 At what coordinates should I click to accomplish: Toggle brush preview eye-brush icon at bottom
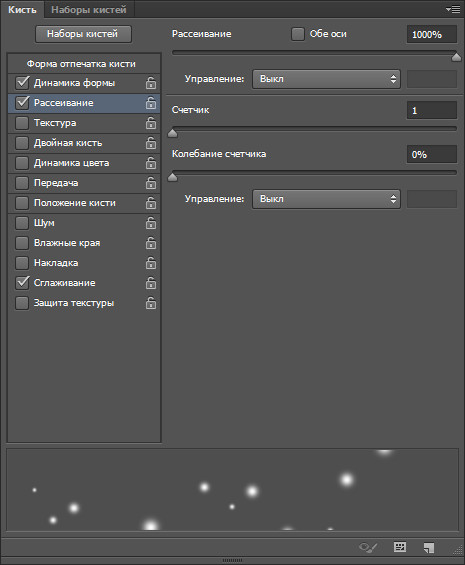pyautogui.click(x=368, y=548)
